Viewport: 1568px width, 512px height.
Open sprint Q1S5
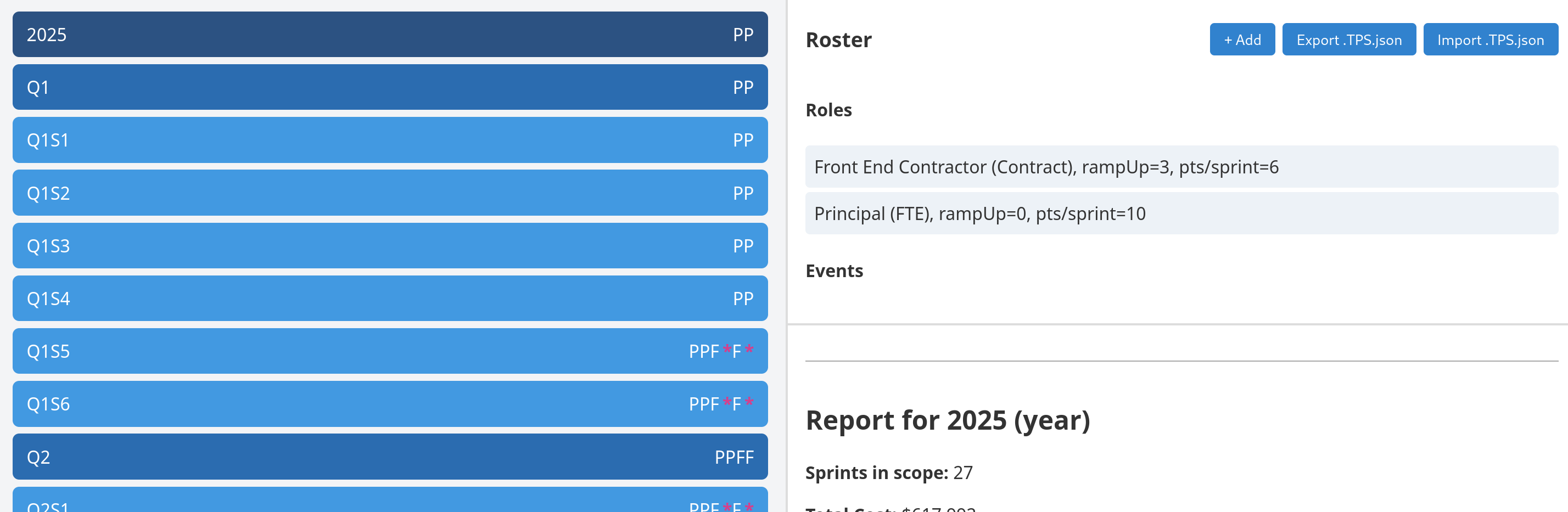click(390, 351)
